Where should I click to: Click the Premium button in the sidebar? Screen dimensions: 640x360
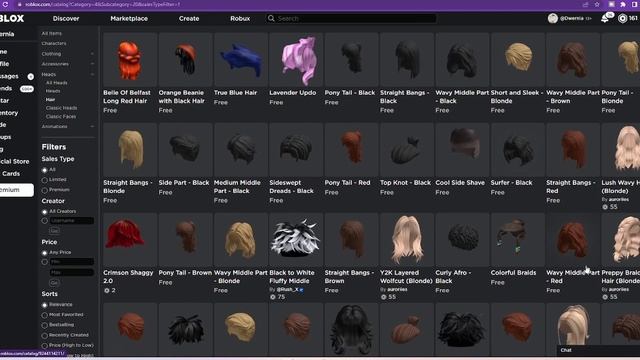pyautogui.click(x=16, y=190)
